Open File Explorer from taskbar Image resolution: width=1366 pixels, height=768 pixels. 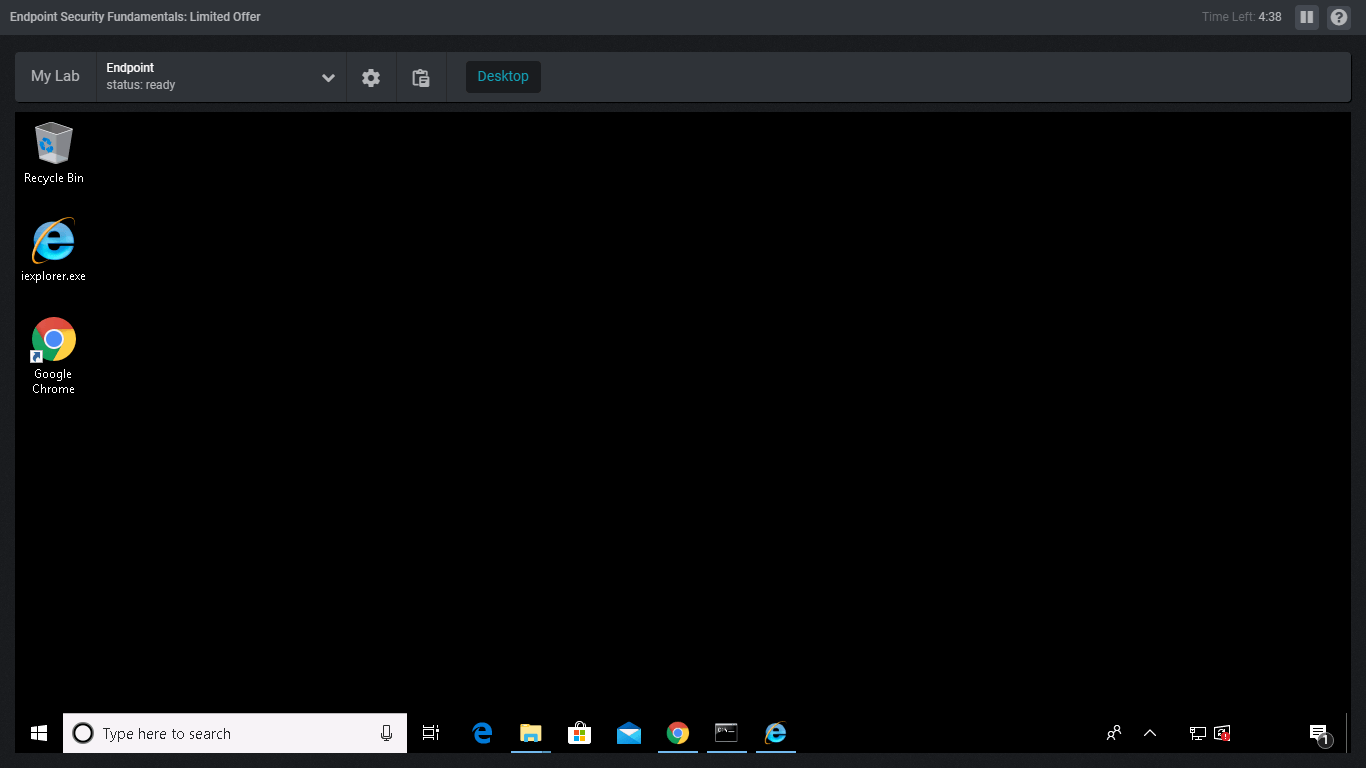[530, 733]
